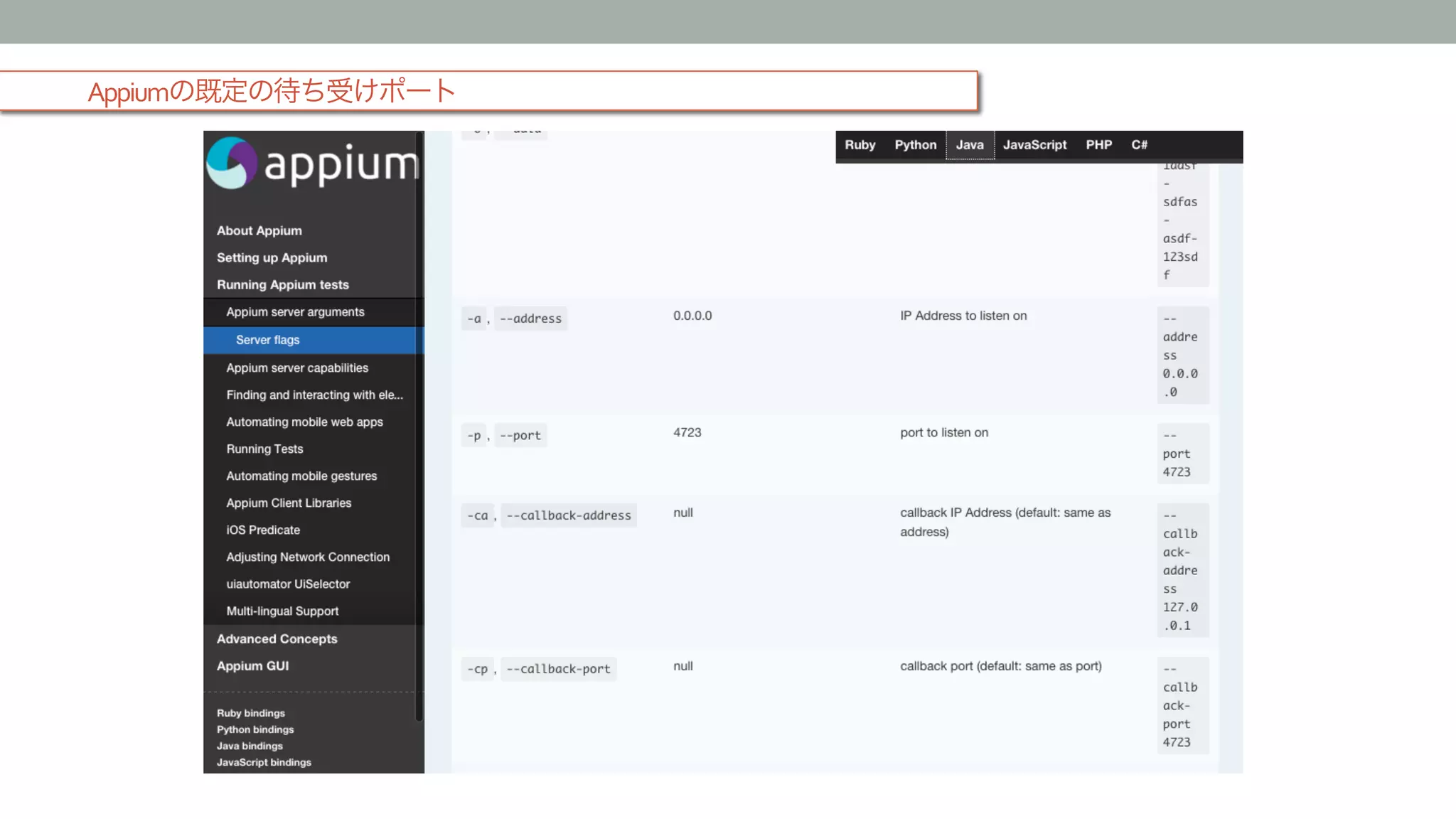The image size is (1456, 819).
Task: Click the default value 4723 in port row
Action: (x=687, y=432)
